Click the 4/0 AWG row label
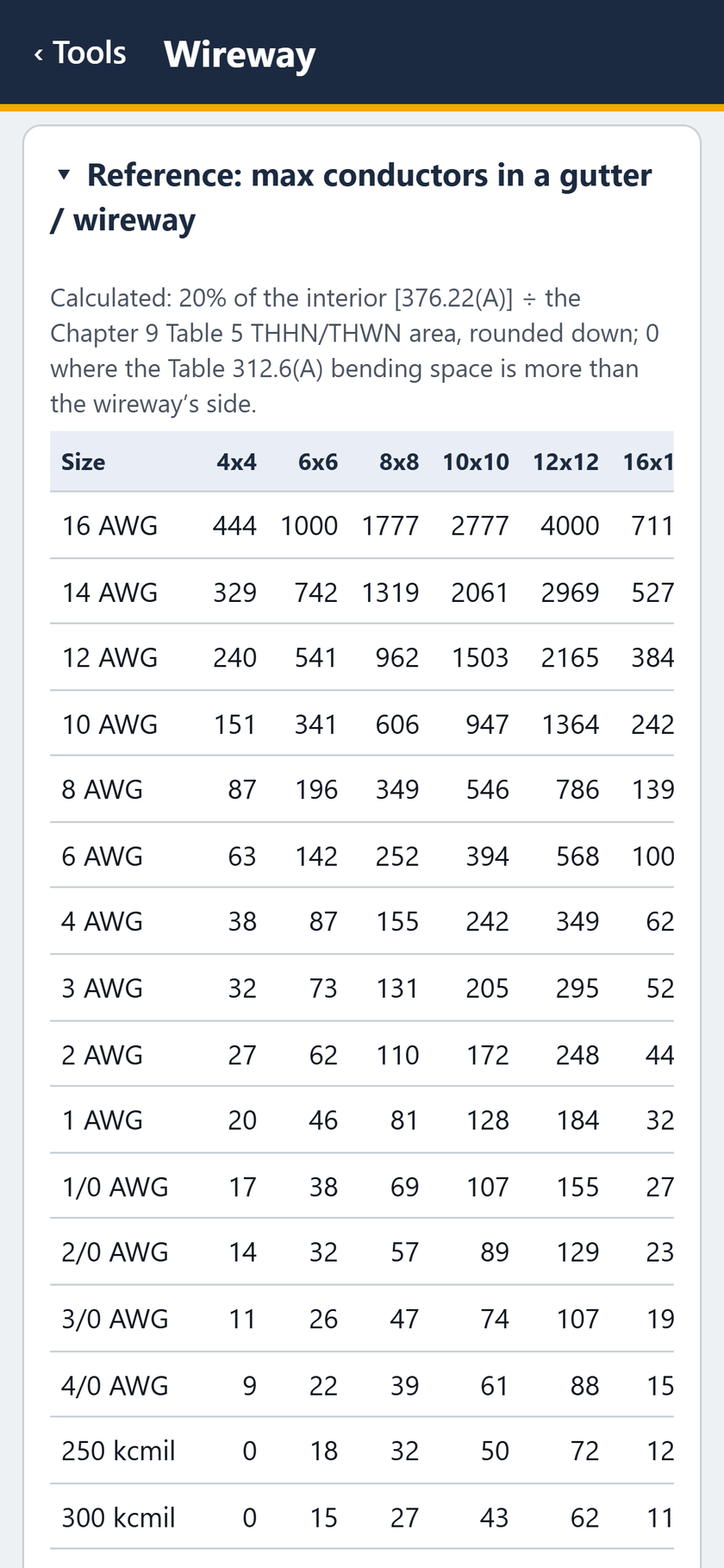Image resolution: width=724 pixels, height=1568 pixels. point(115,1385)
